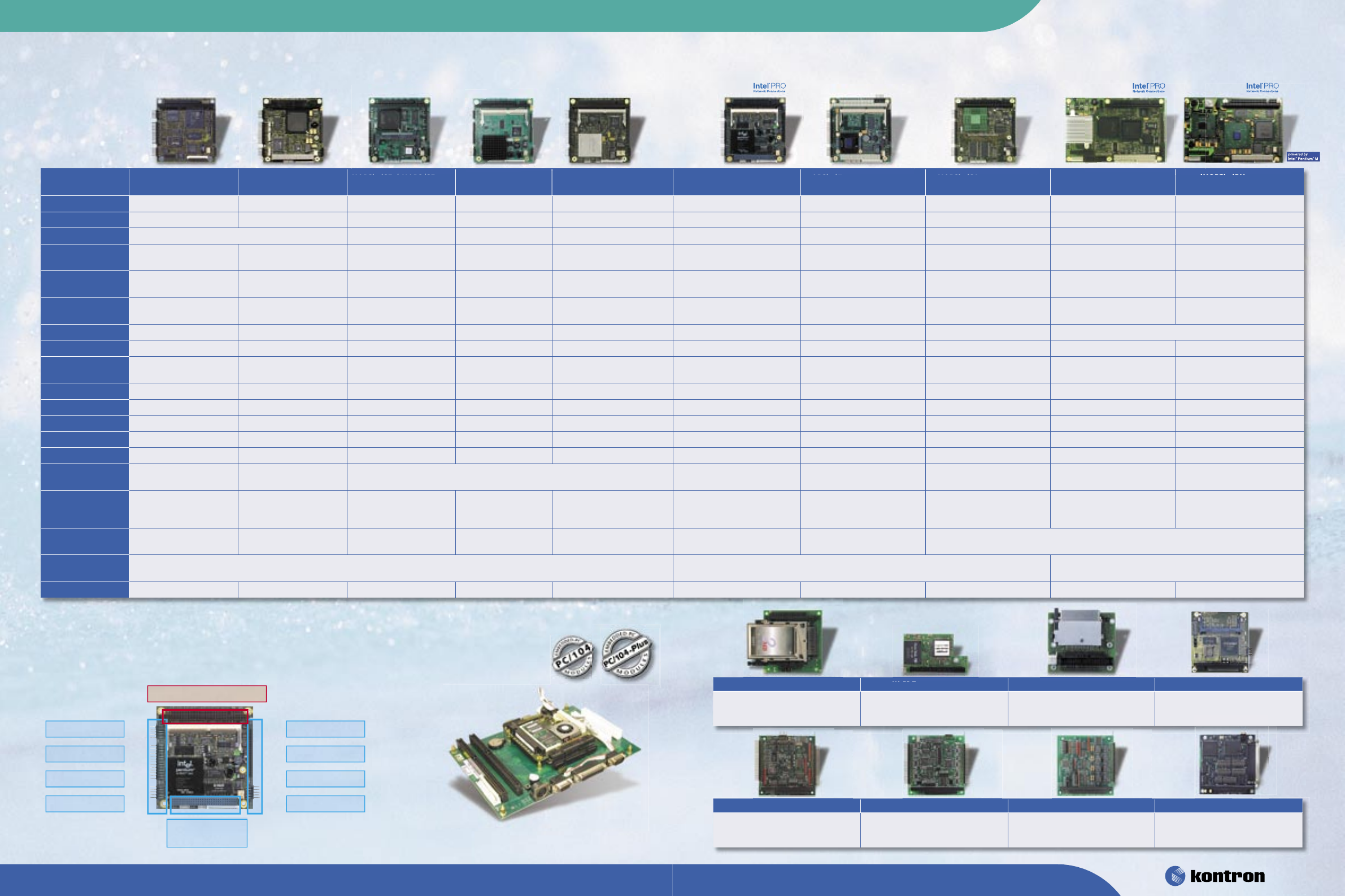Click the leftmost Intel PRO Network Connections logo
Image resolution: width=1345 pixels, height=896 pixels.
[769, 87]
